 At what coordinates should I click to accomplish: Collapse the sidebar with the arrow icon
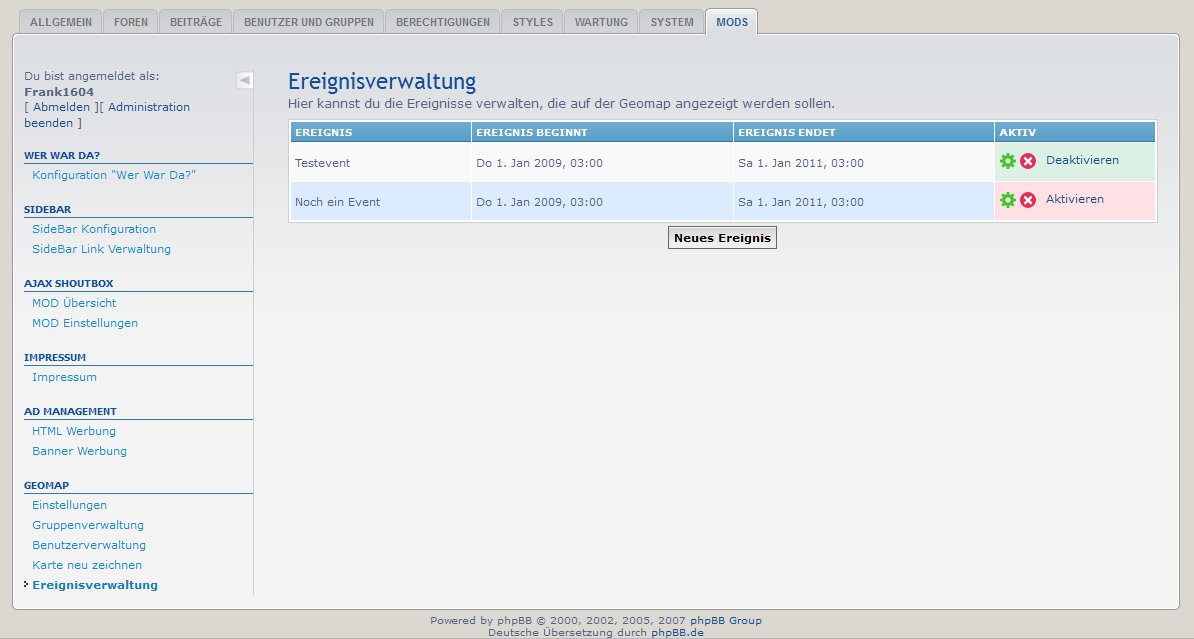(245, 80)
